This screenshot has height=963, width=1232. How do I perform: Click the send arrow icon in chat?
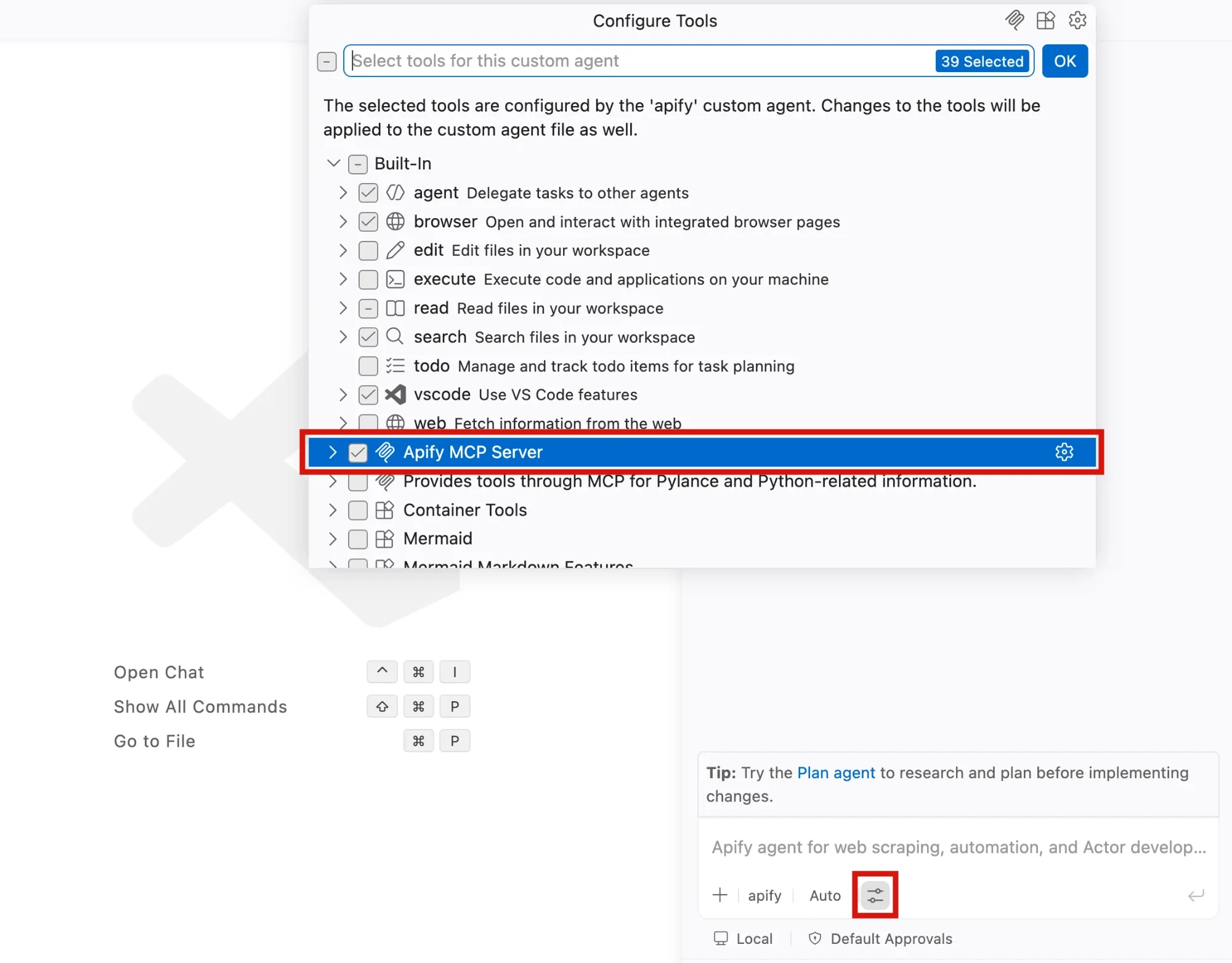pos(1196,895)
